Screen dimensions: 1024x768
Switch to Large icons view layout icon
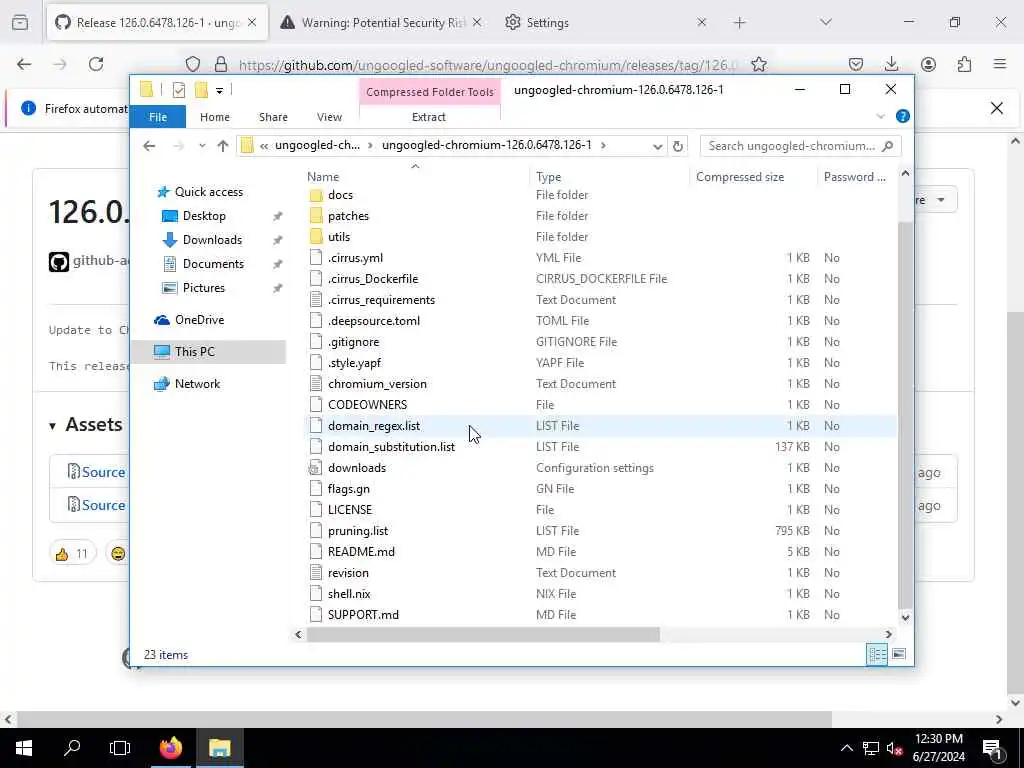899,654
